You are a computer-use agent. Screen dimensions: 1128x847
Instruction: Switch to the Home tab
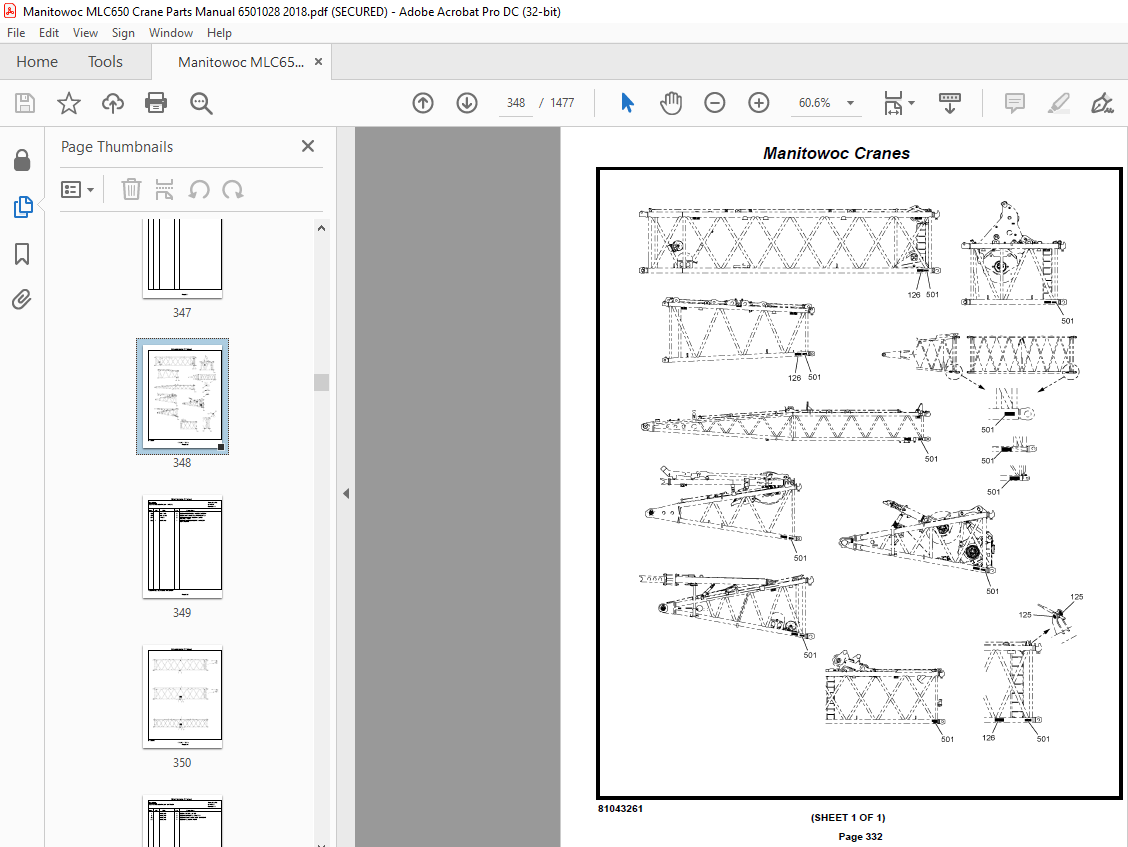(x=37, y=62)
